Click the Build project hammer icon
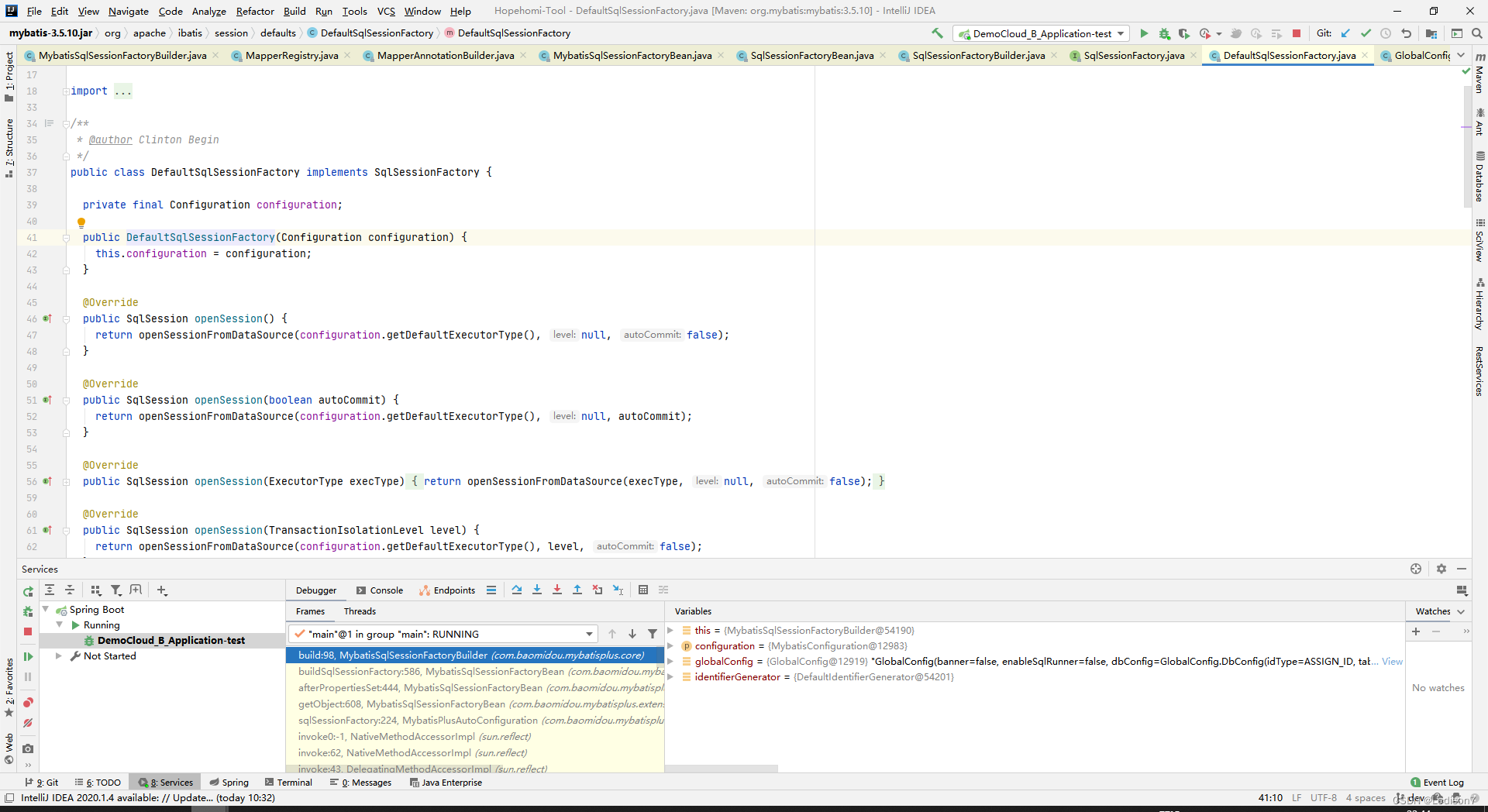 tap(937, 33)
